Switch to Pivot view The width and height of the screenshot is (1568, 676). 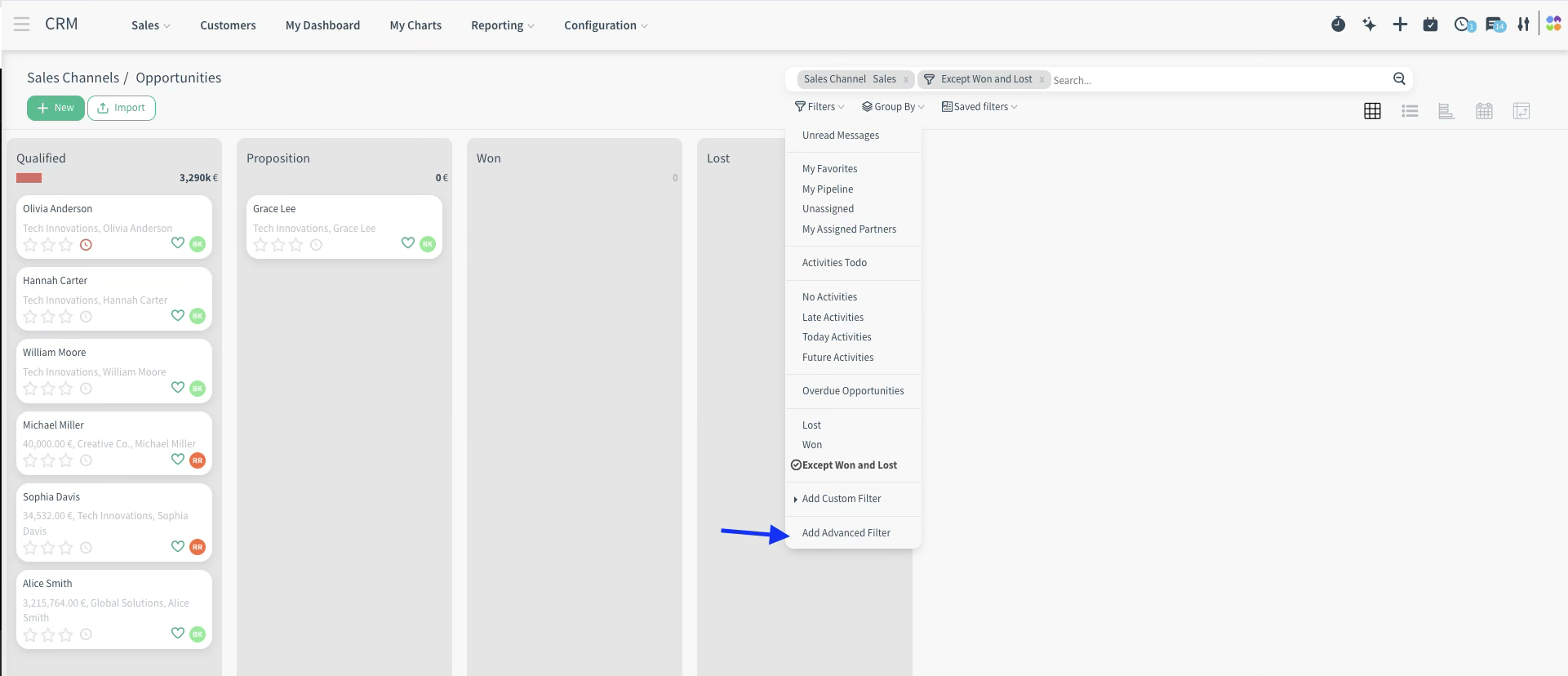pyautogui.click(x=1521, y=111)
